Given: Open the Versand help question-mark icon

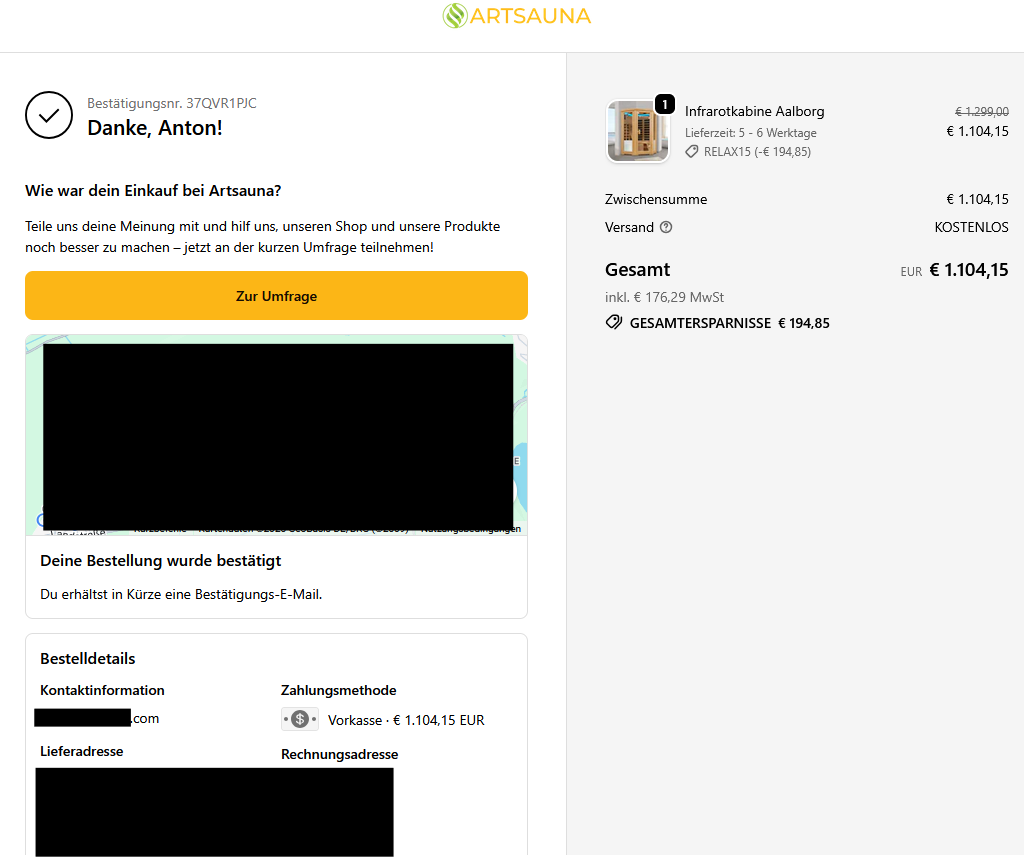Looking at the screenshot, I should click(x=665, y=227).
